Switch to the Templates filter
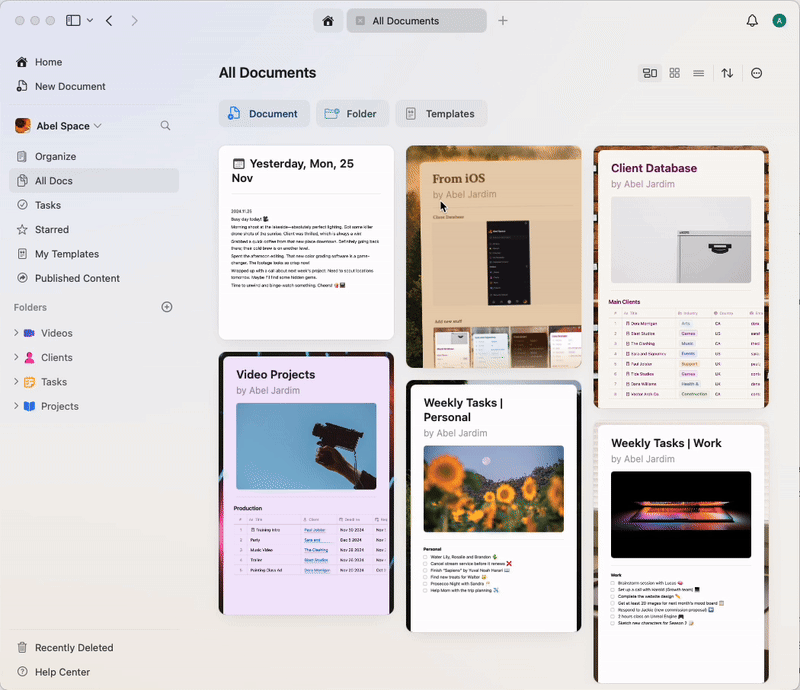 tap(441, 113)
